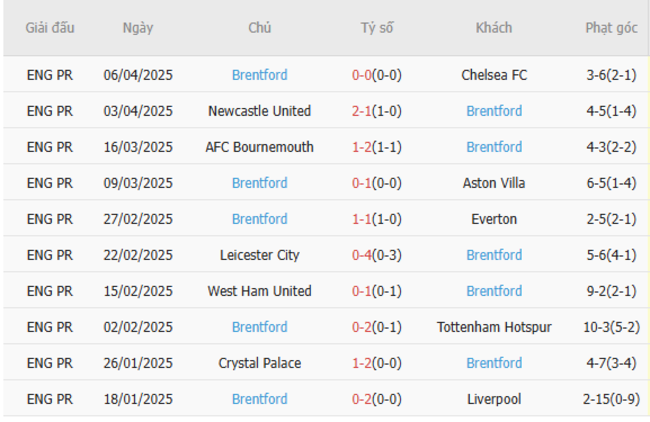Open Newcastle United team link

tap(259, 111)
